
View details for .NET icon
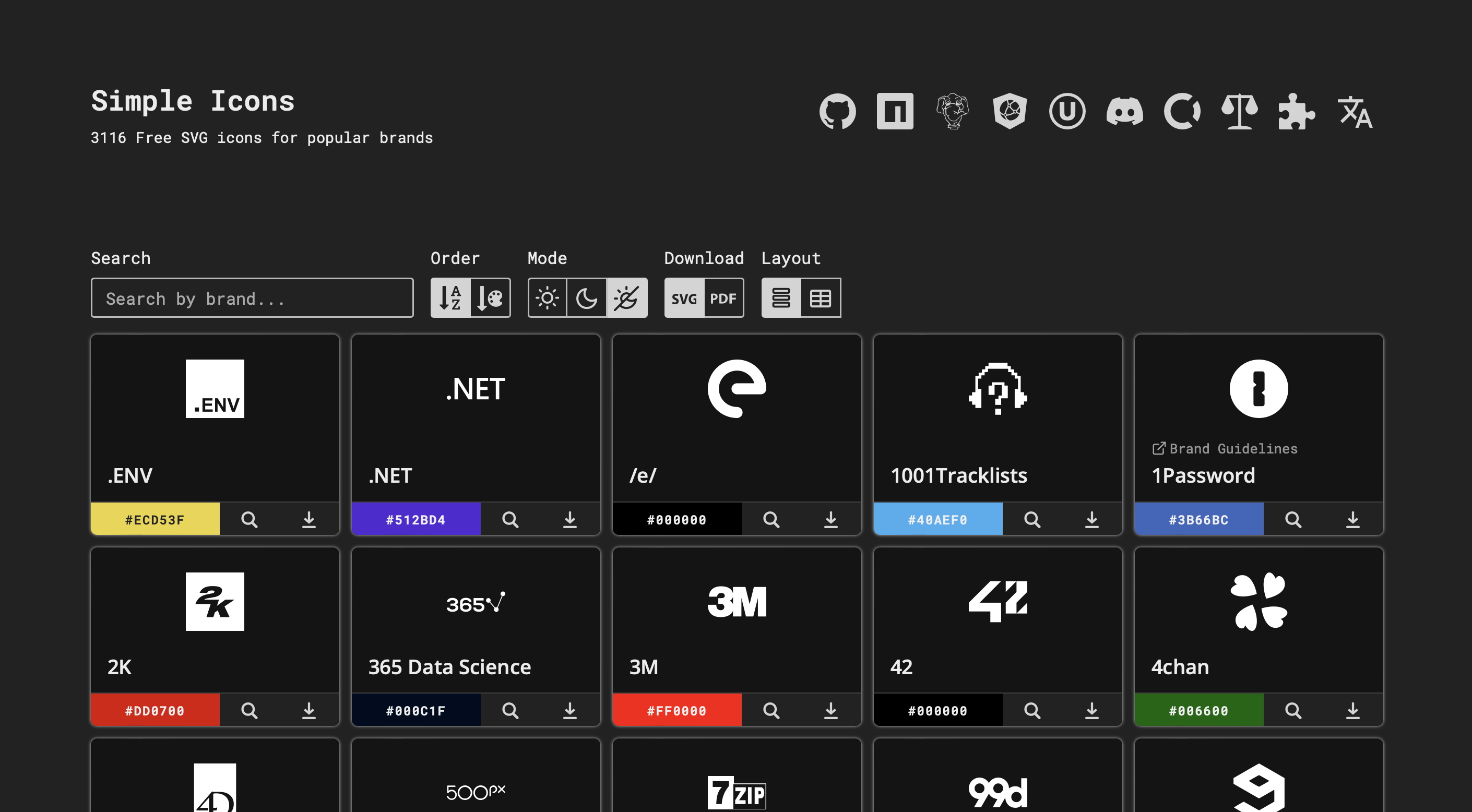click(x=511, y=519)
